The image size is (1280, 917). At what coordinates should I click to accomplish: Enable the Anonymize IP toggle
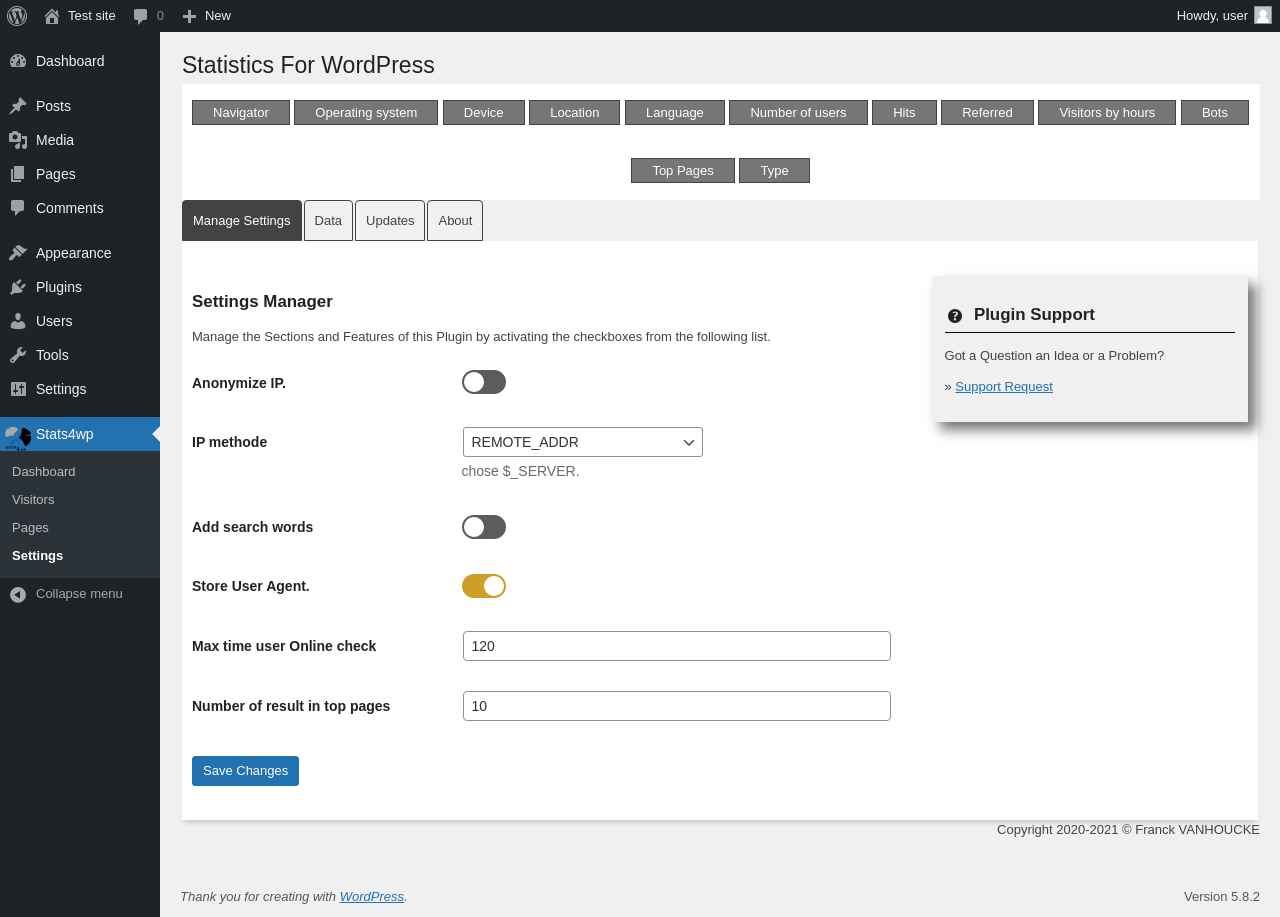pos(484,382)
